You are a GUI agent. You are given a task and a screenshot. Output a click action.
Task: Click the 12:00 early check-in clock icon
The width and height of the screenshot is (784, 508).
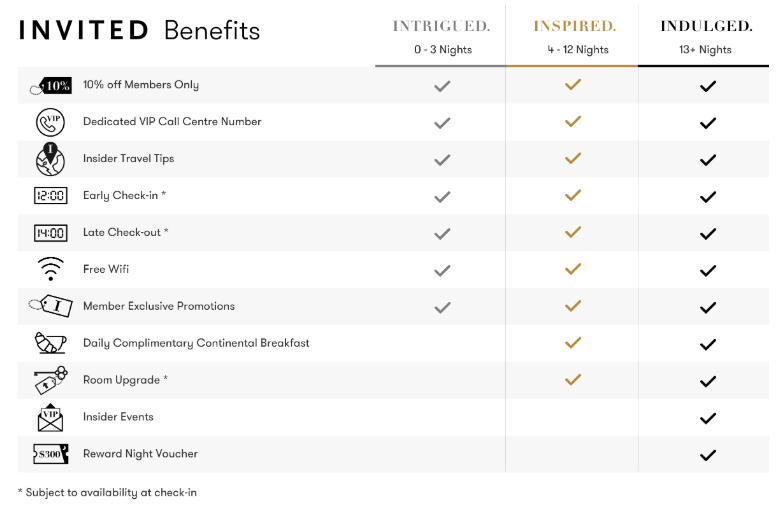[50, 196]
